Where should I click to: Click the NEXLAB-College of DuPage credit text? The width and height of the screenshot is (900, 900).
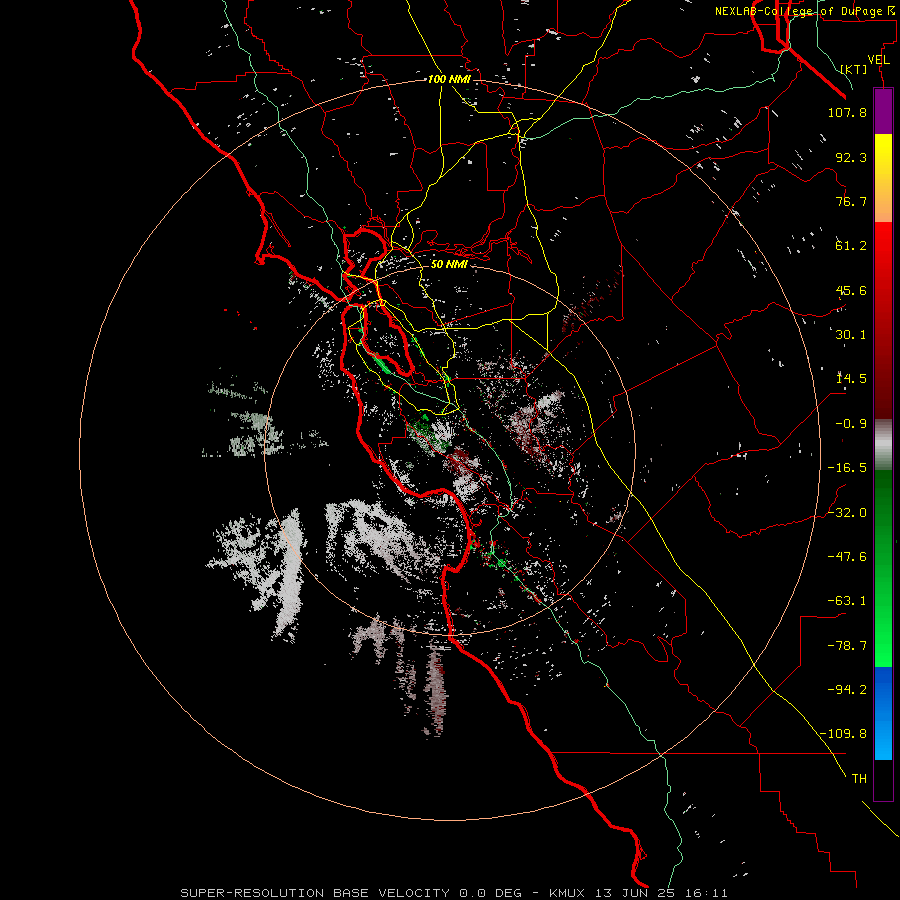pos(806,11)
